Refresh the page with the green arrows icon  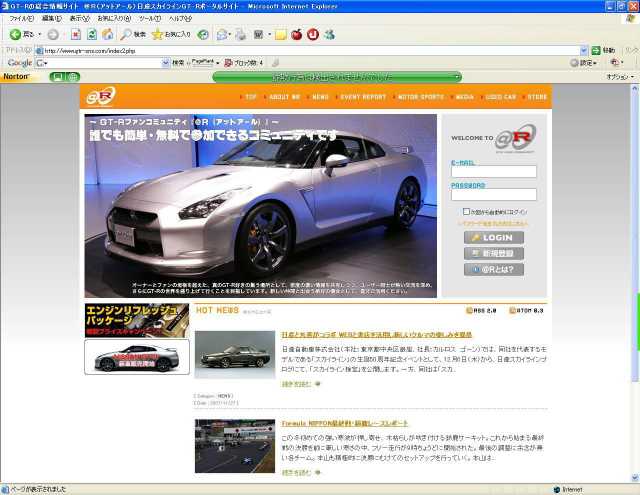coord(92,35)
